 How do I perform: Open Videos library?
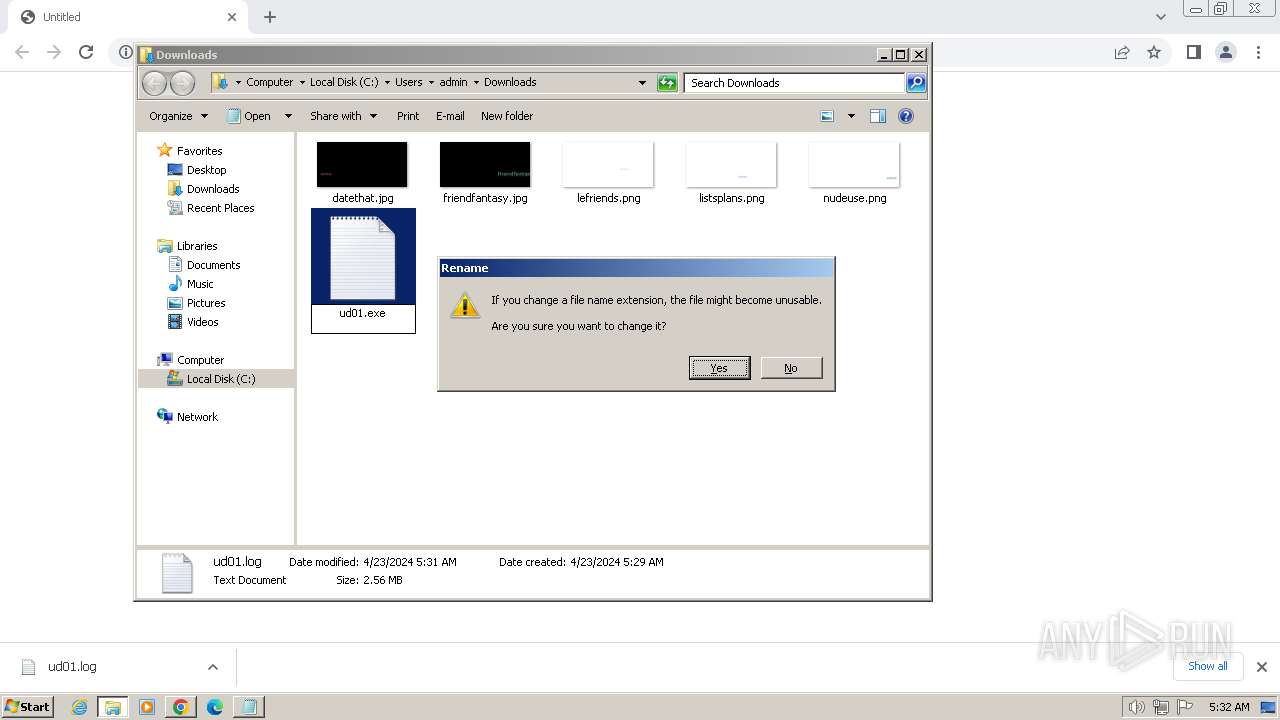coord(202,322)
